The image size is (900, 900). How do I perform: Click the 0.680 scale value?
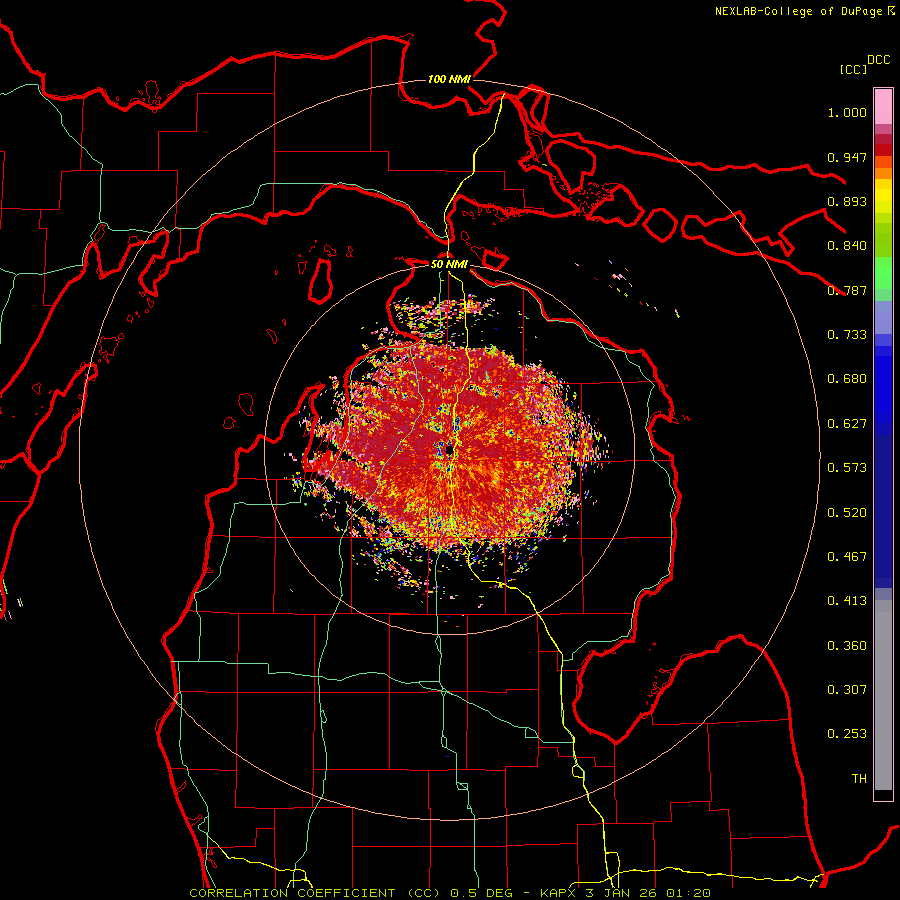[847, 379]
